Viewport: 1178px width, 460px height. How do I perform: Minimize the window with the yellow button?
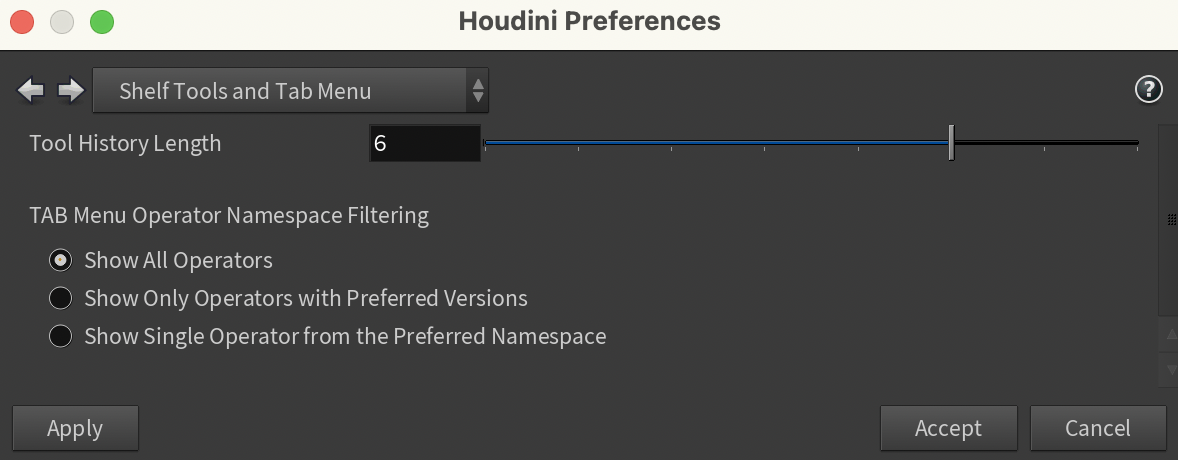[62, 21]
